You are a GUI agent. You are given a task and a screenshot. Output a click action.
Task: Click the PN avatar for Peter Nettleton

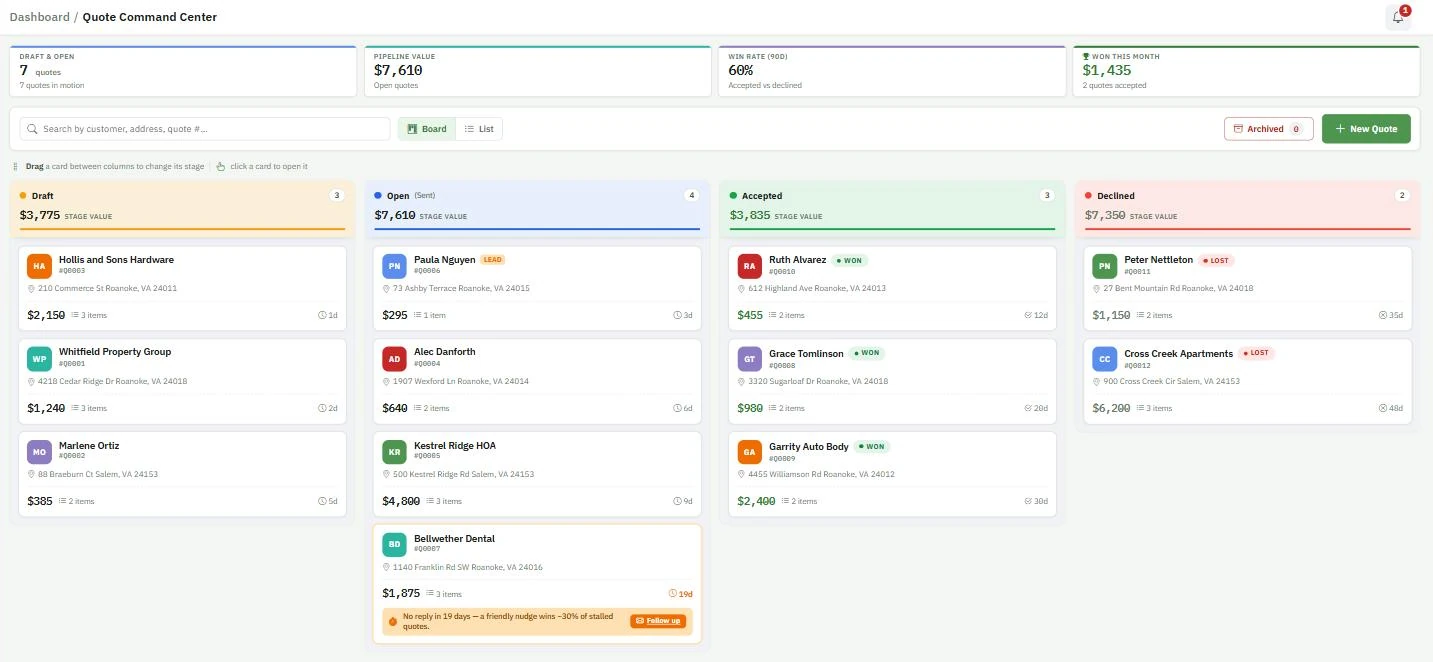[x=1105, y=266]
